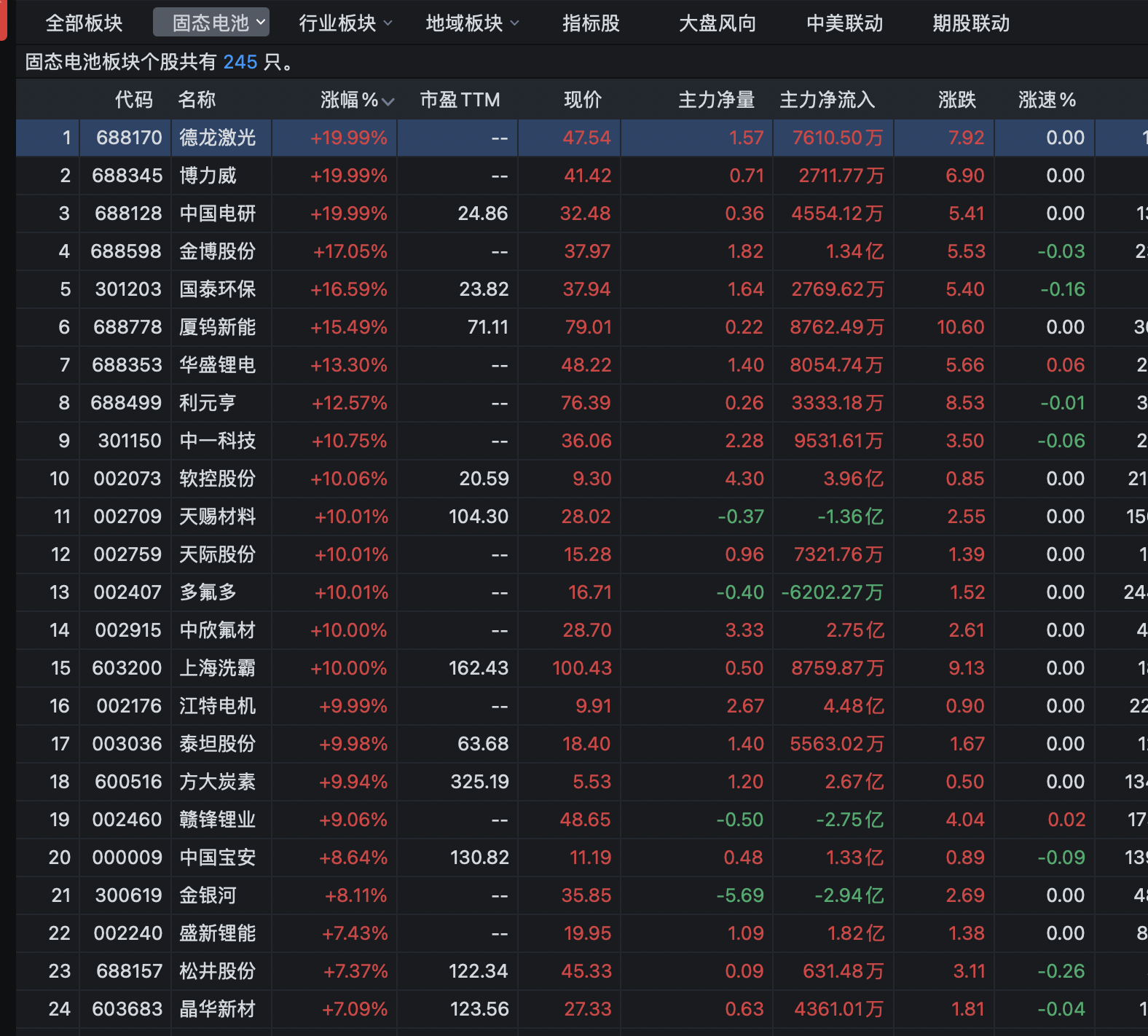Viewport: 1148px width, 1036px height.
Task: Select stock name 泰坦股份
Action: pyautogui.click(x=218, y=744)
